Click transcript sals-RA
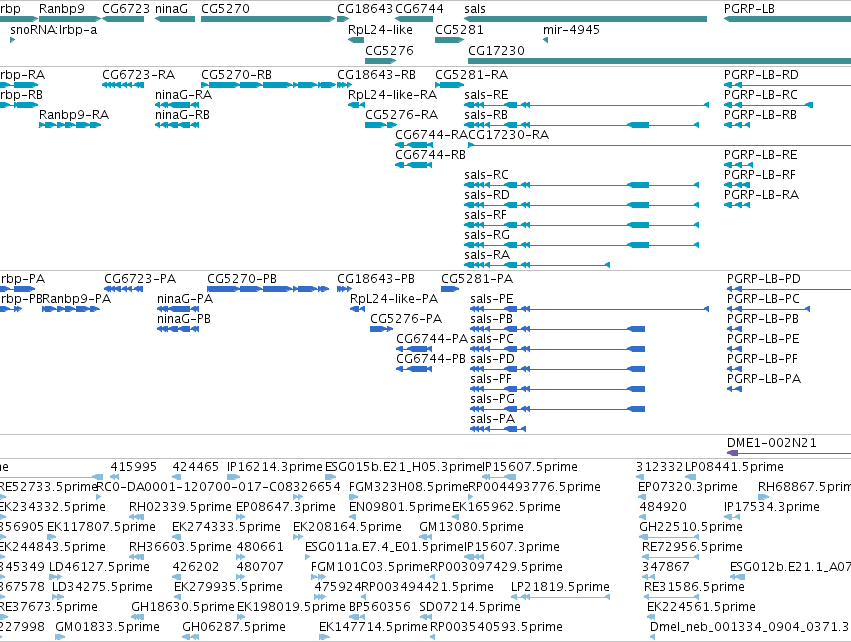This screenshot has height=642, width=851. tap(537, 265)
